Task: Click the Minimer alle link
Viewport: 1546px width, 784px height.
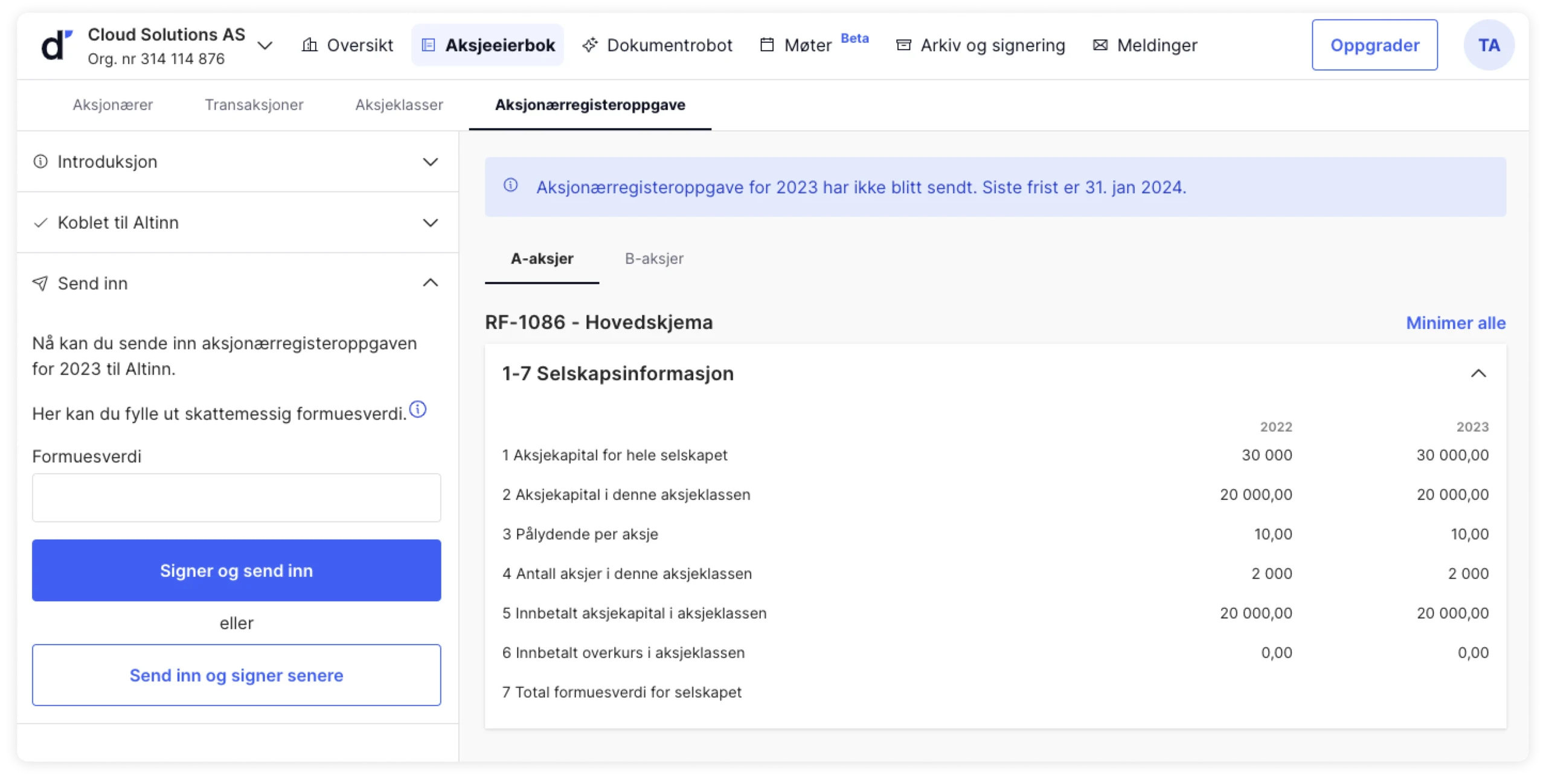Action: (1455, 323)
